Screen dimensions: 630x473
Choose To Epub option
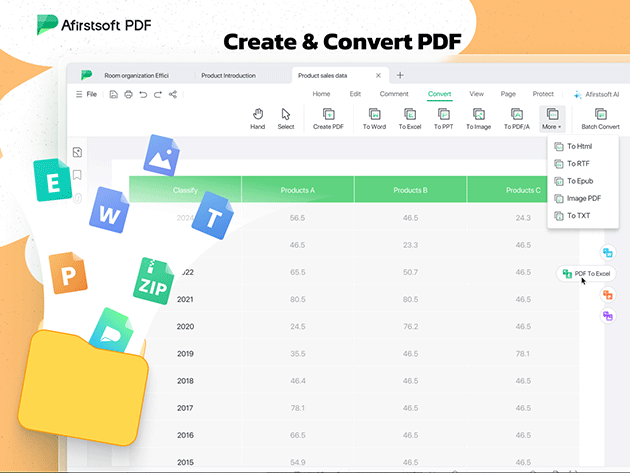coord(580,181)
